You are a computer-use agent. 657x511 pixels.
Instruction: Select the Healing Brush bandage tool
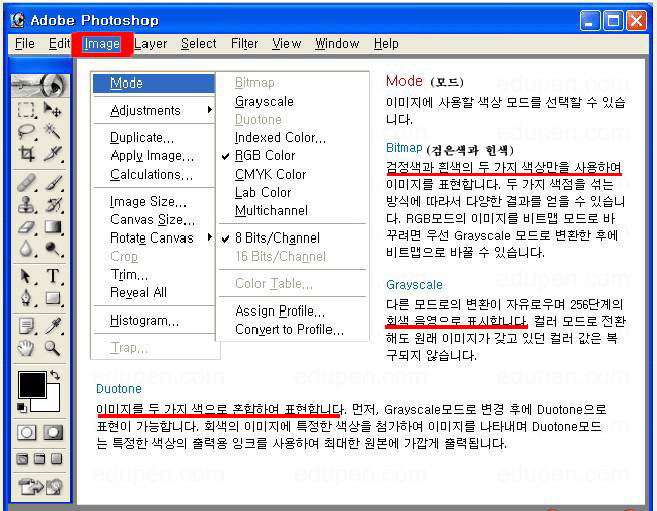pos(26,183)
